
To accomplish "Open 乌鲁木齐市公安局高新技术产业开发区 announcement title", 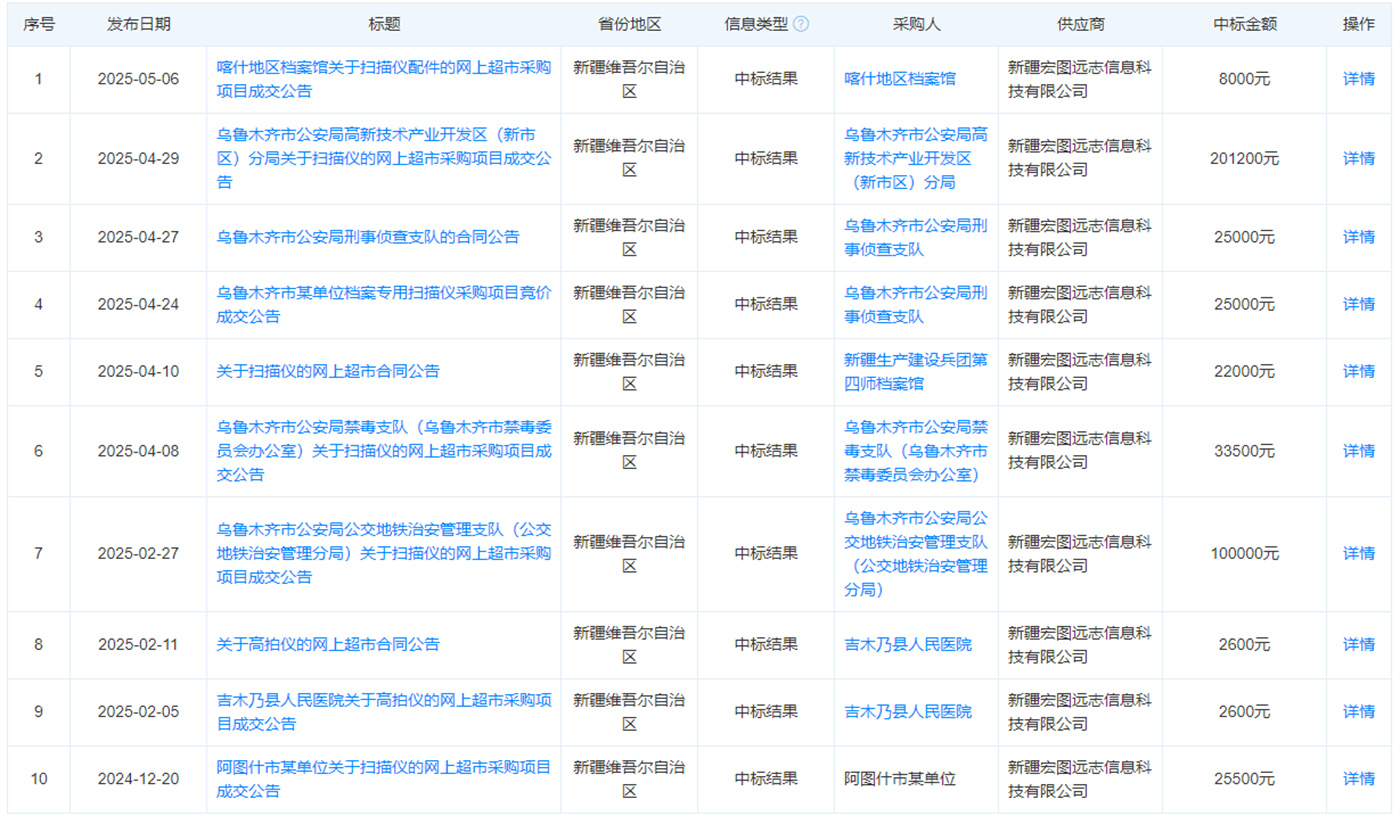I will 384,158.
